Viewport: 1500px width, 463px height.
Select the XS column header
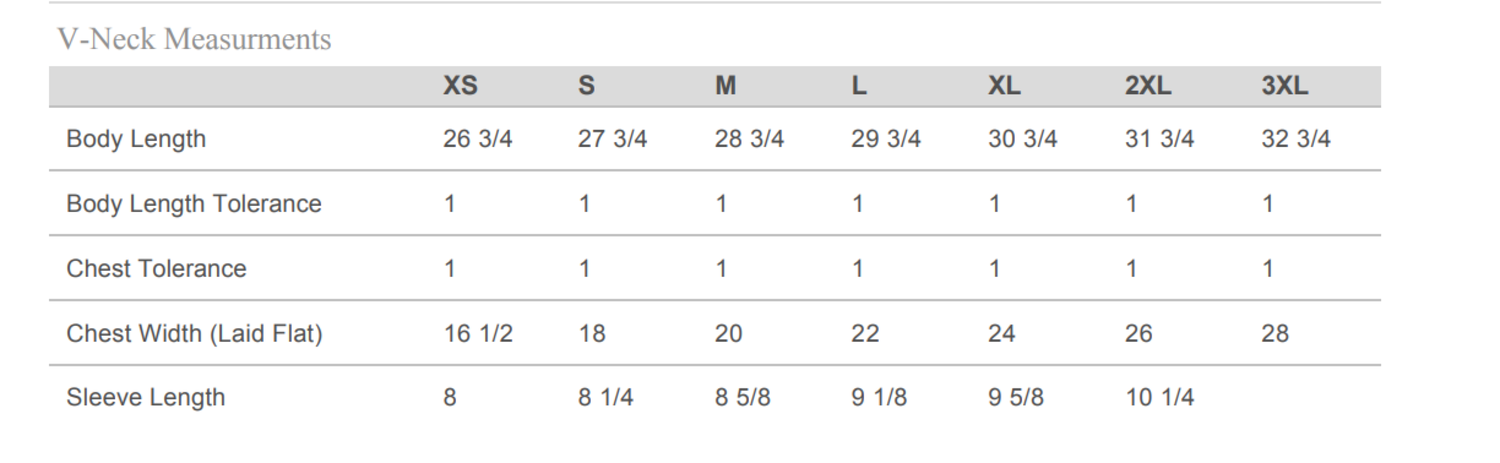pyautogui.click(x=460, y=87)
